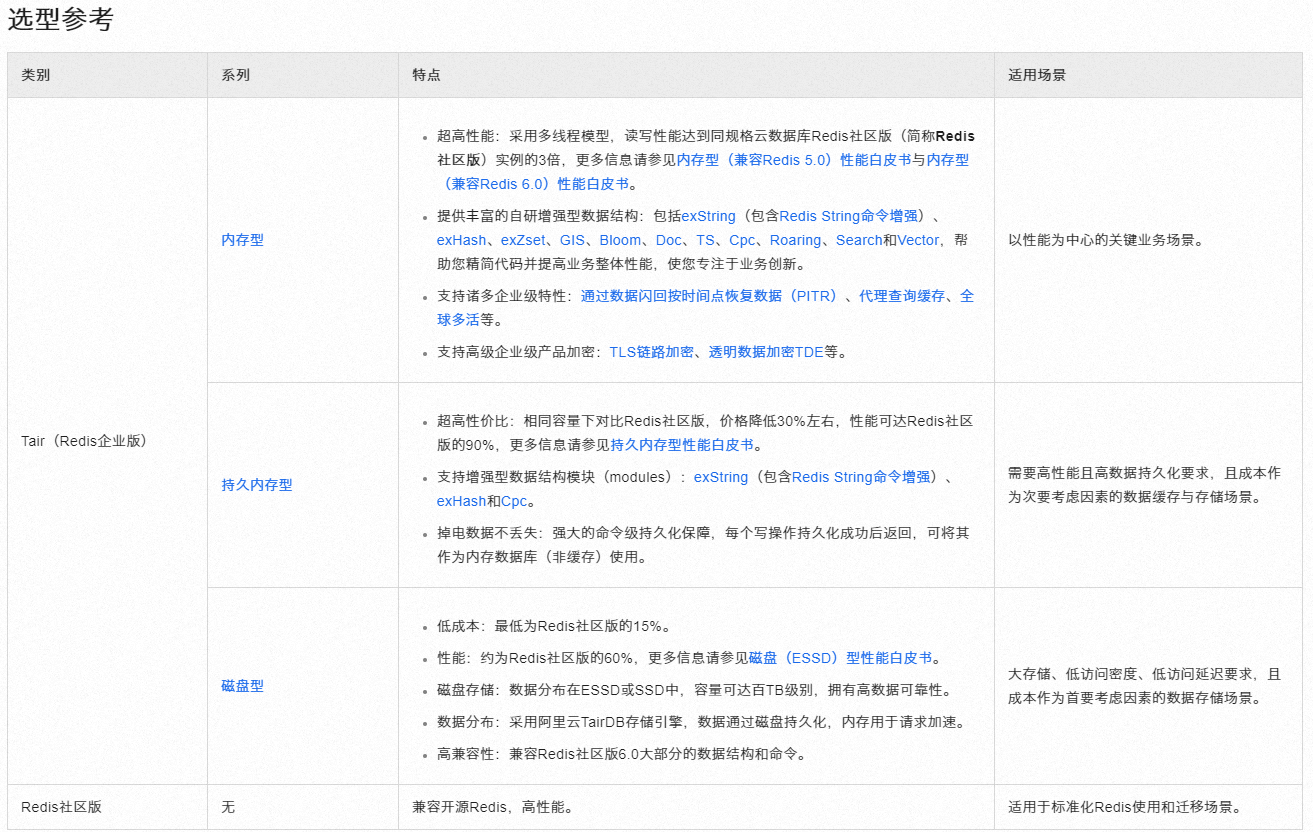
Task: Click the 高兼容性 bullet about Redis社区版6.0
Action: (622, 754)
